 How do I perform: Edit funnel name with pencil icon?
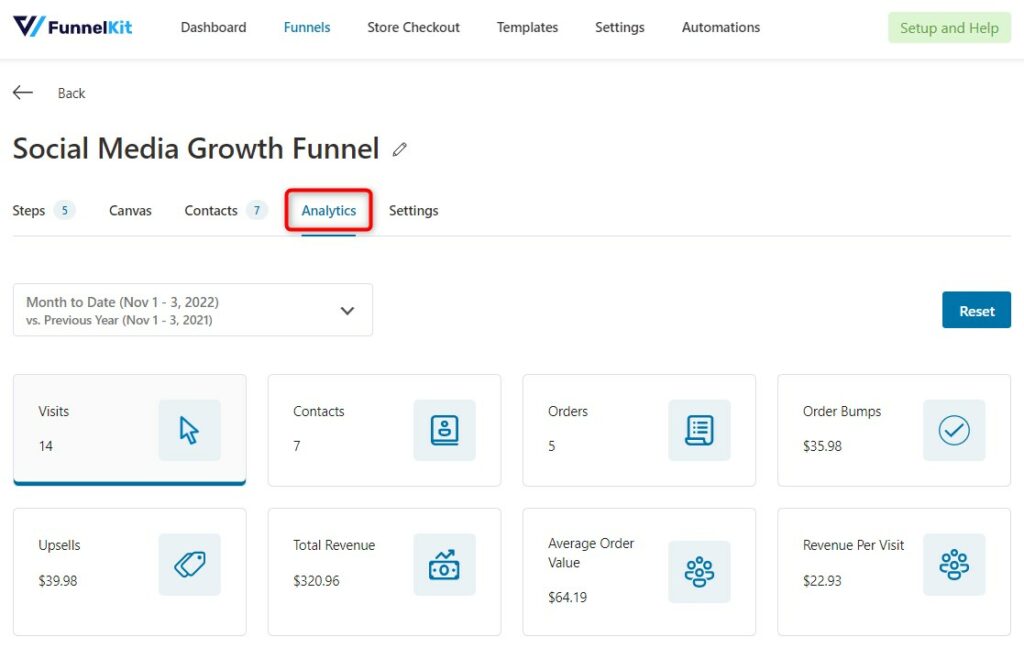point(399,150)
